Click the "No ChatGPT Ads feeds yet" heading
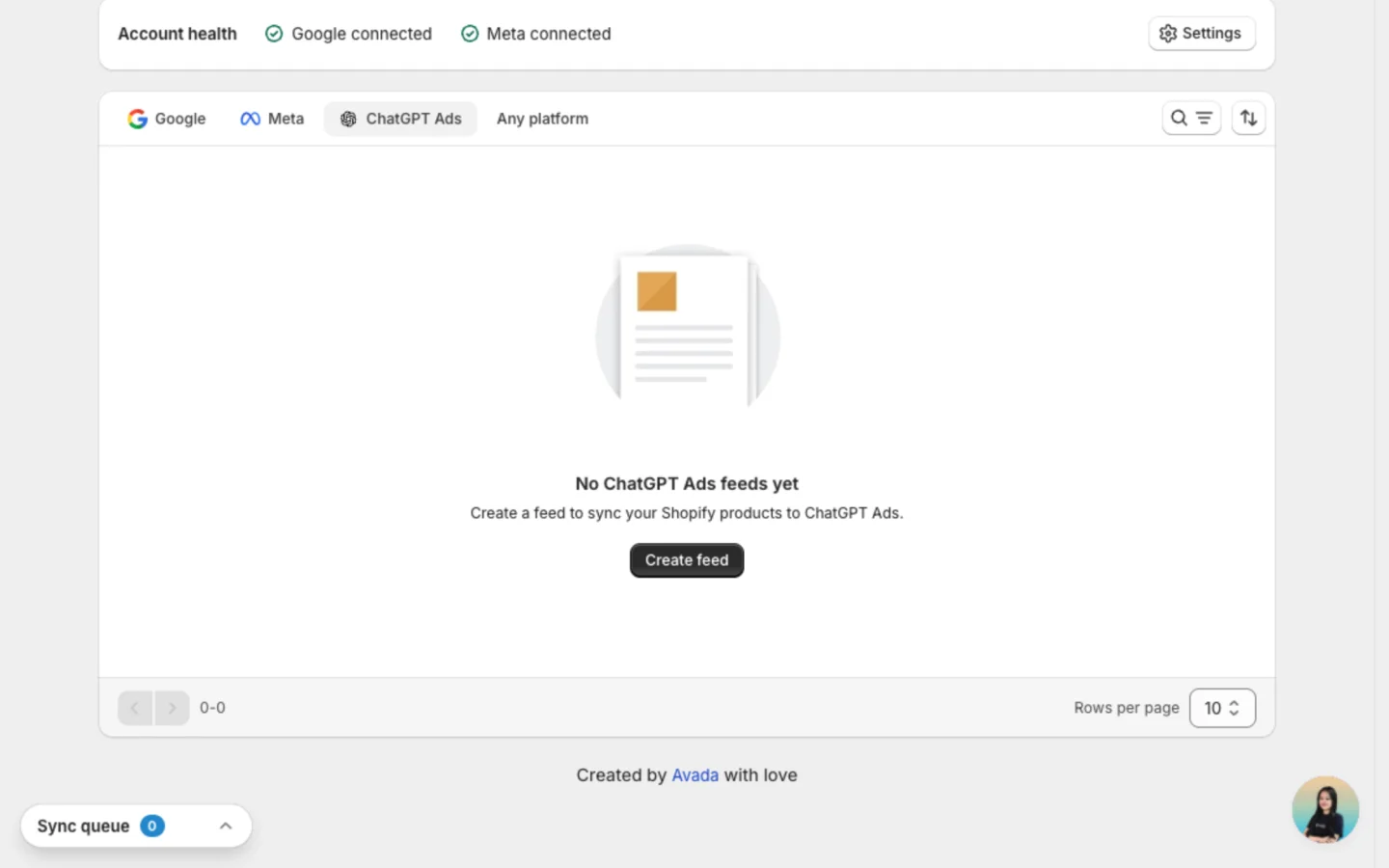The height and width of the screenshot is (868, 1389). point(687,484)
